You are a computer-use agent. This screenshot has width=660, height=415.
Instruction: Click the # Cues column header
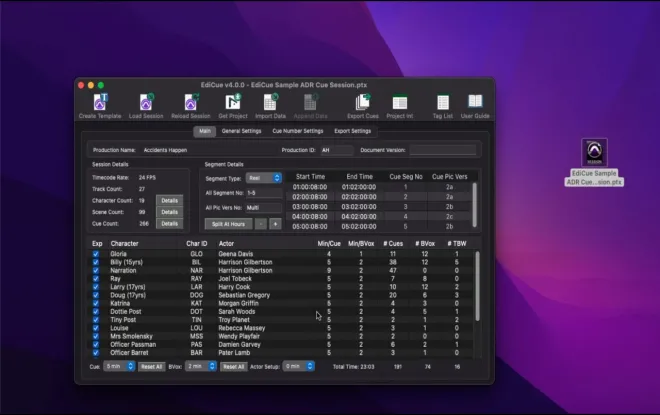393,244
